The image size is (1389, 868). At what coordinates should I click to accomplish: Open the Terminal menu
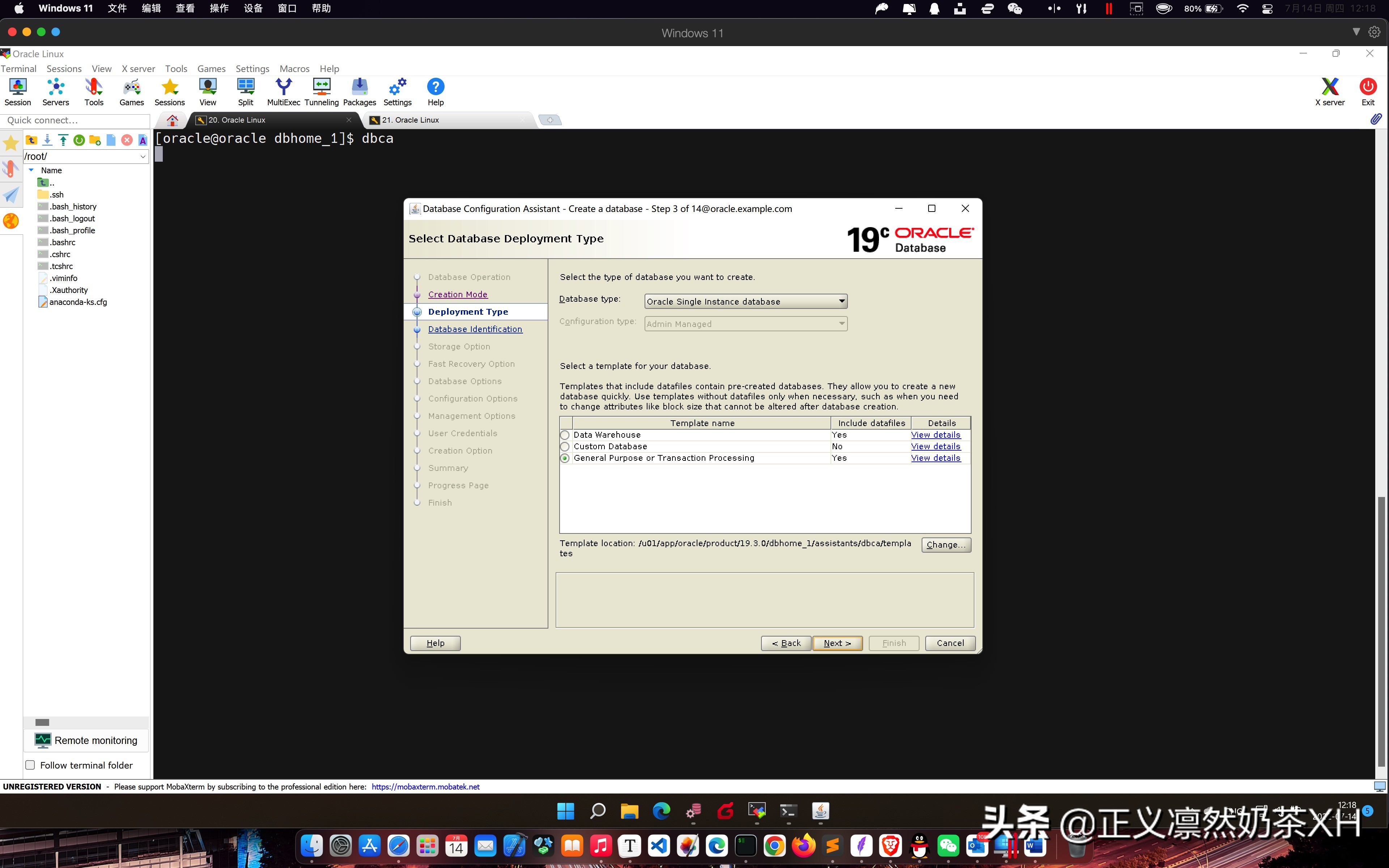(x=19, y=68)
